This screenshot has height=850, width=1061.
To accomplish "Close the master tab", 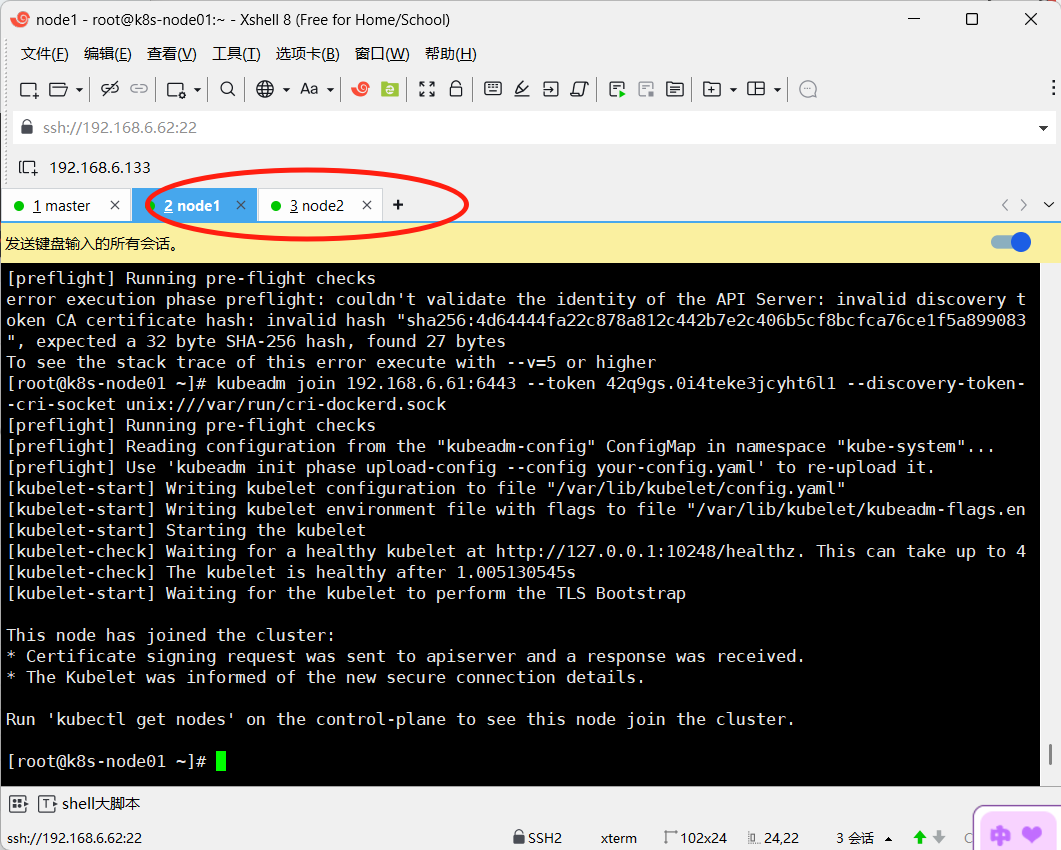I will point(115,205).
